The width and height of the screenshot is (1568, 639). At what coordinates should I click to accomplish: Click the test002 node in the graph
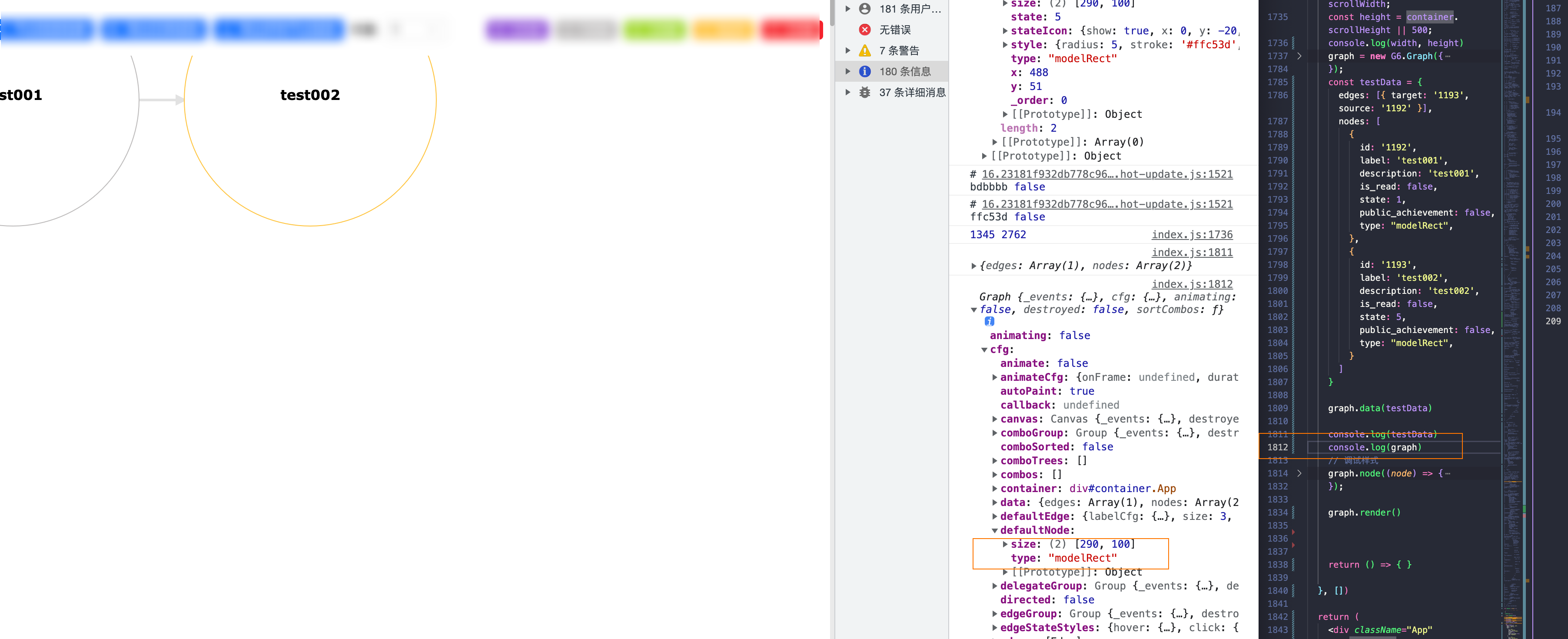click(x=310, y=95)
